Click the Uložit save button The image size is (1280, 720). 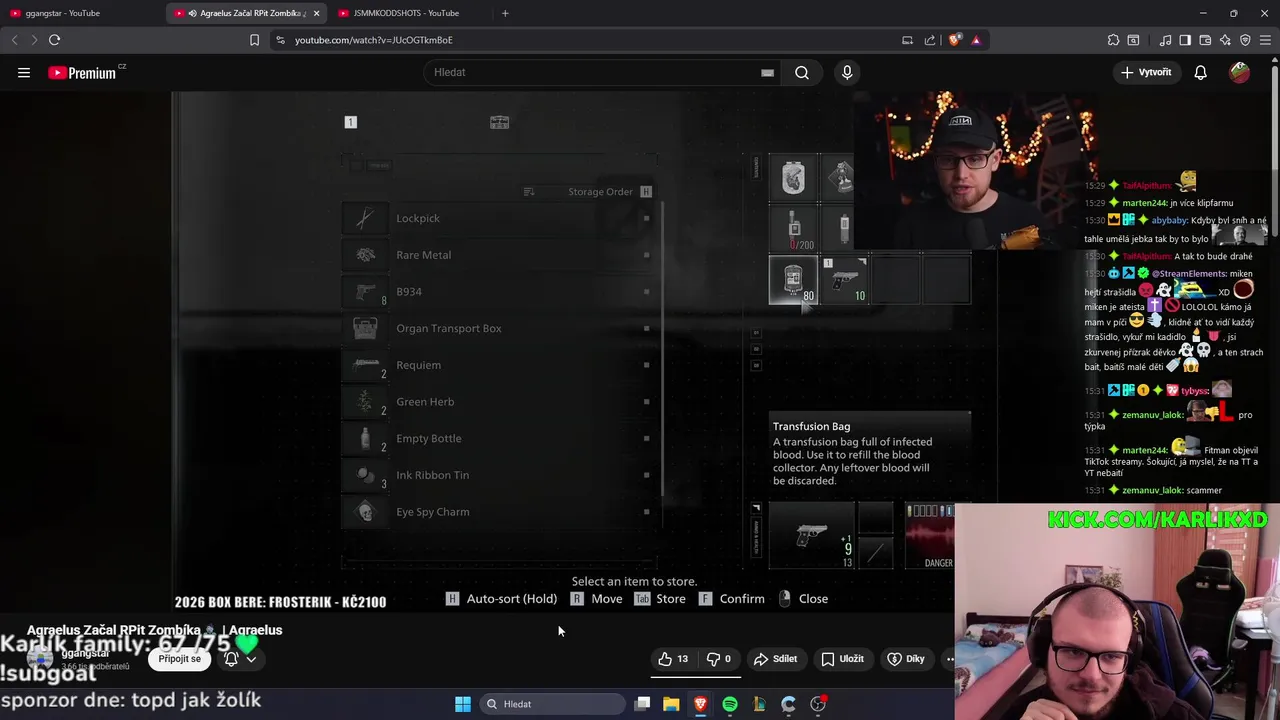842,659
